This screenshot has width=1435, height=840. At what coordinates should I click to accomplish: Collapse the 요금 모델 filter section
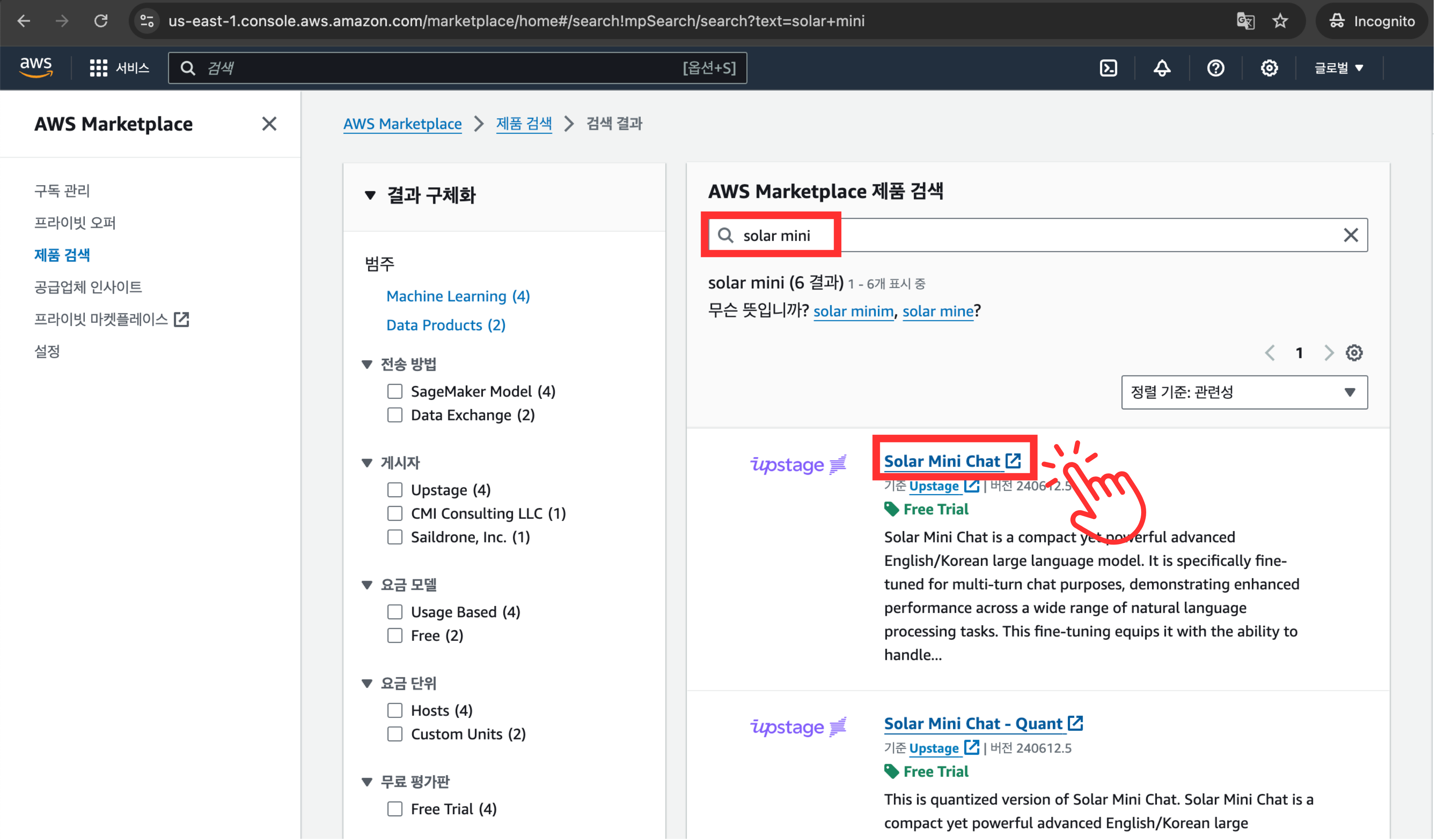(x=367, y=584)
